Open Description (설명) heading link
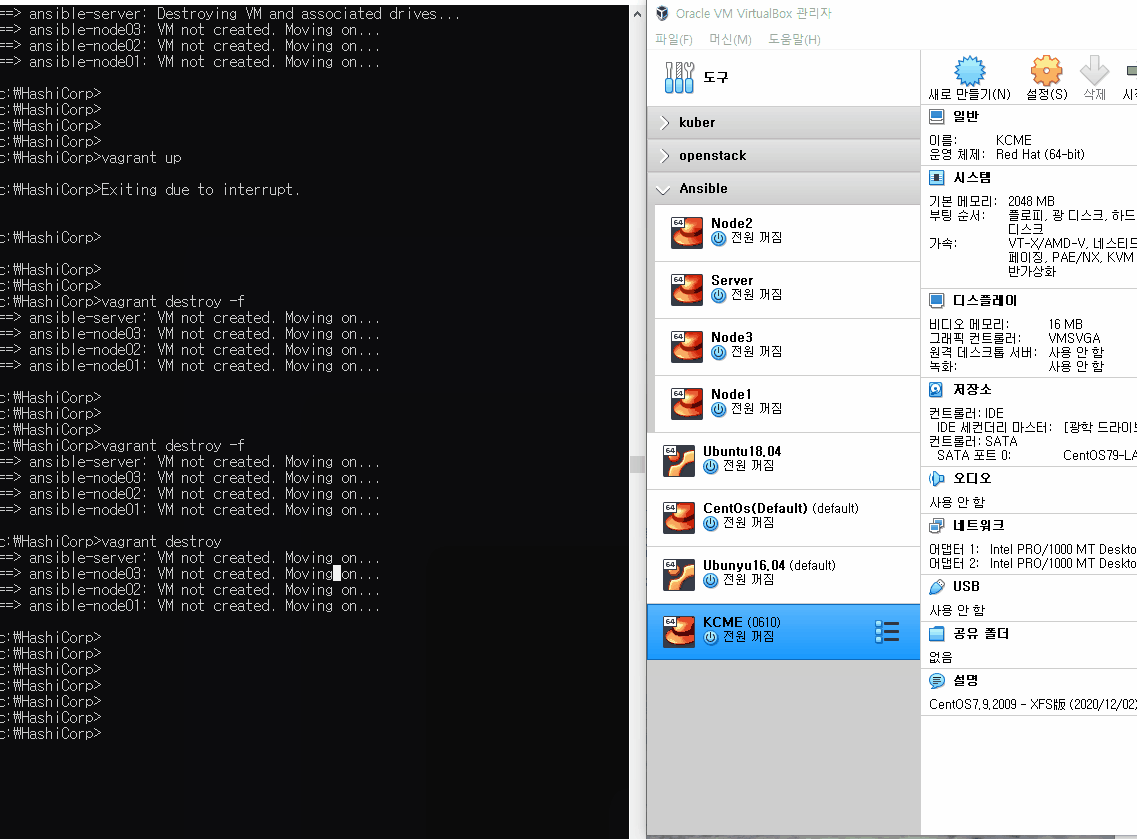Viewport: 1137px width, 839px height. point(965,681)
